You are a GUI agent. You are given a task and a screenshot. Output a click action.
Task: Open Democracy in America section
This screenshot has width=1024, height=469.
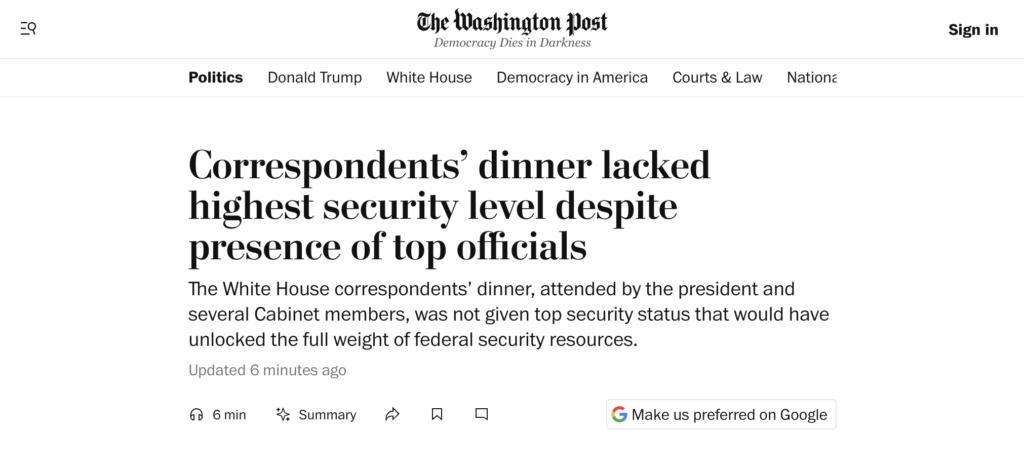pyautogui.click(x=572, y=77)
